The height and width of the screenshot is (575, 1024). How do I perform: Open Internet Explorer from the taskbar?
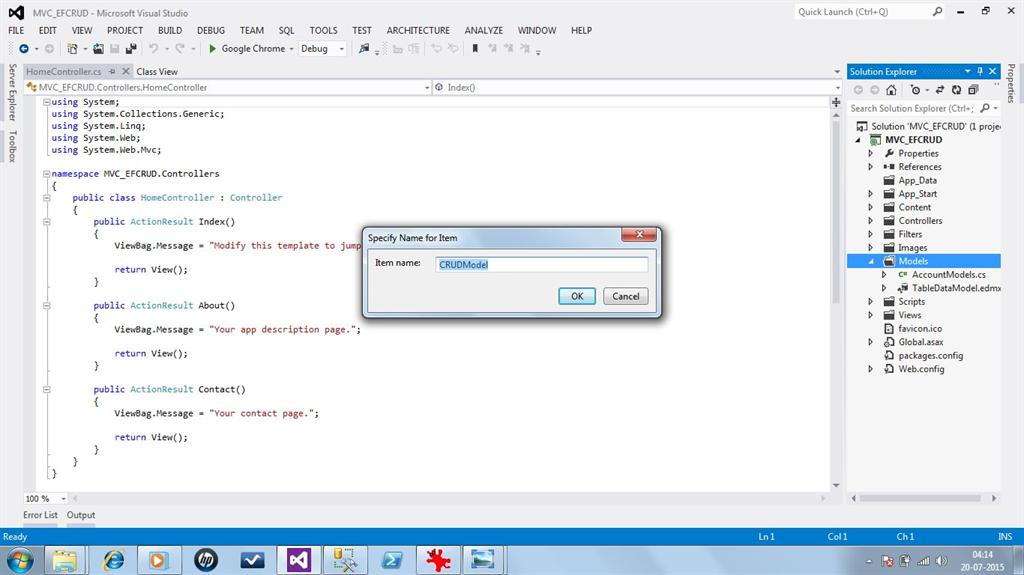click(x=114, y=560)
